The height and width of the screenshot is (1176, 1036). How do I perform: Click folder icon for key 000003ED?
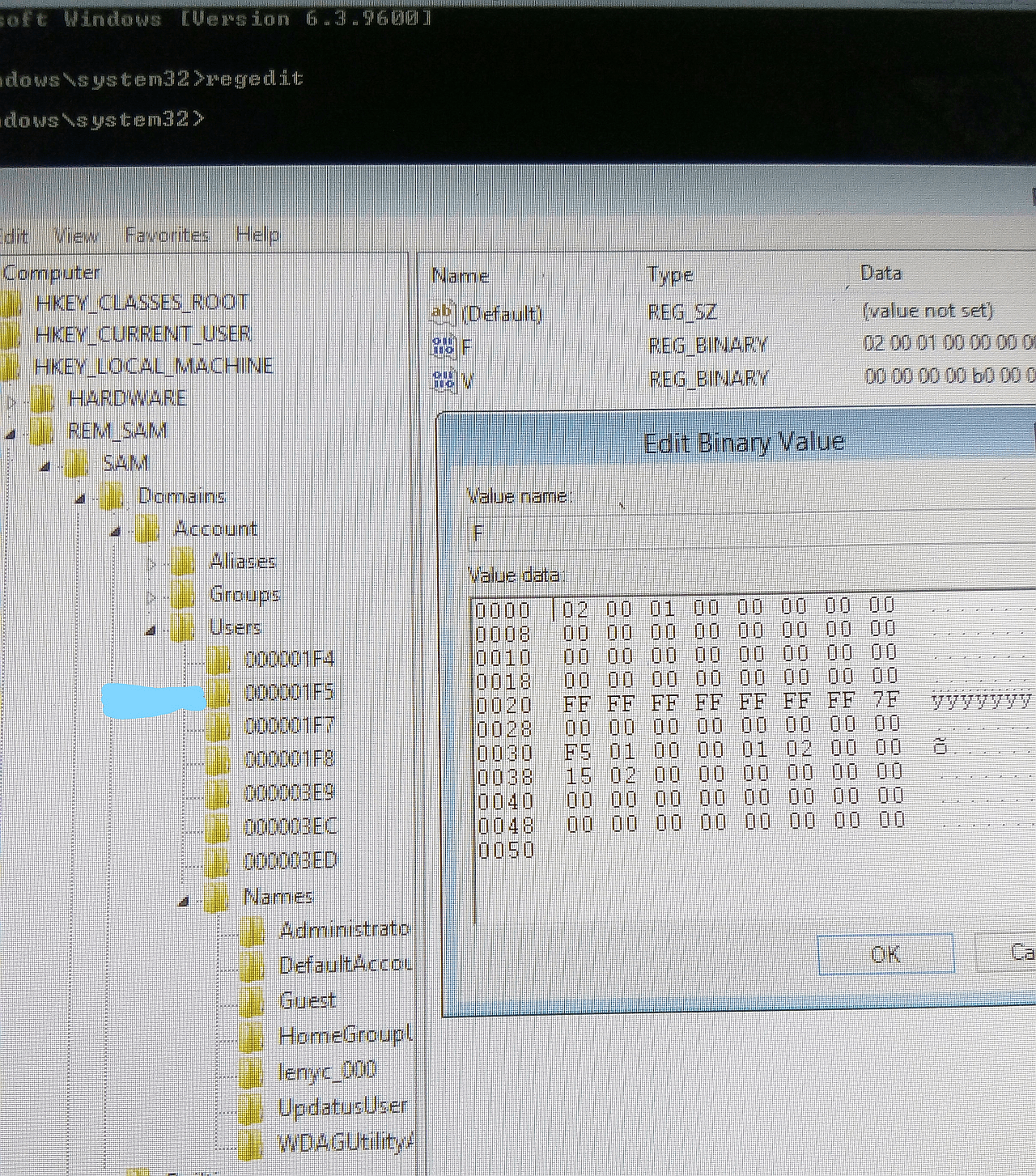tap(217, 862)
